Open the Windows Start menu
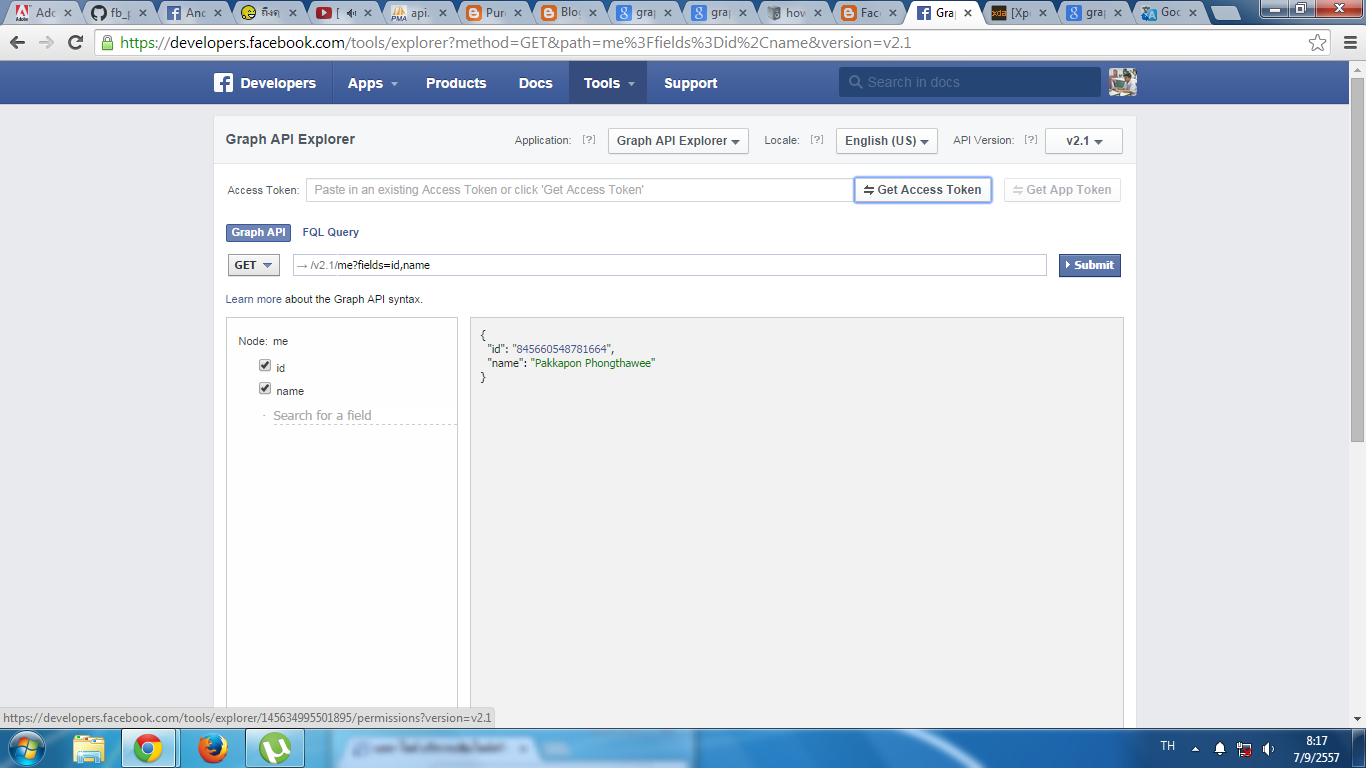Image resolution: width=1366 pixels, height=768 pixels. [x=26, y=748]
